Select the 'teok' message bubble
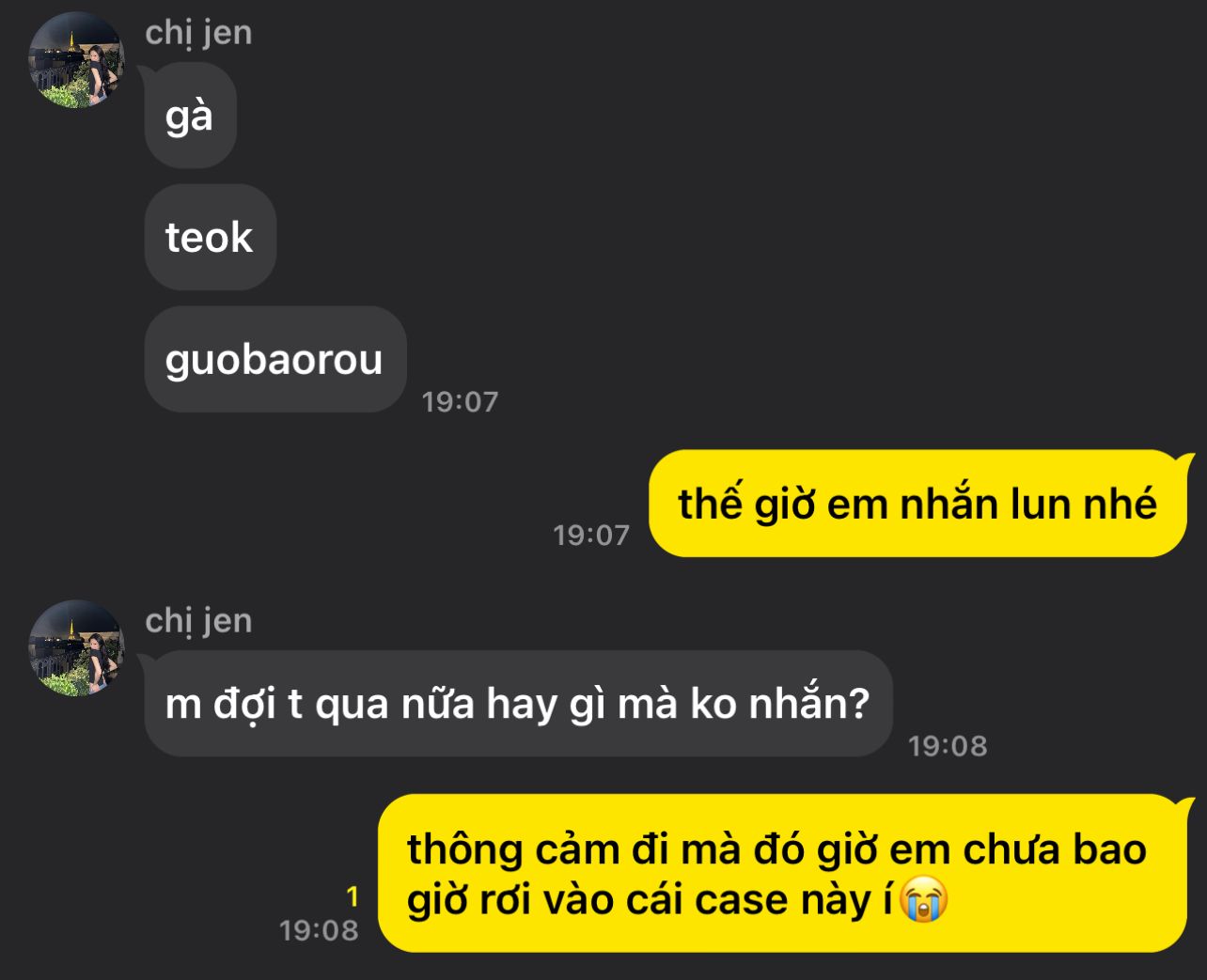This screenshot has height=980, width=1207. [x=210, y=237]
